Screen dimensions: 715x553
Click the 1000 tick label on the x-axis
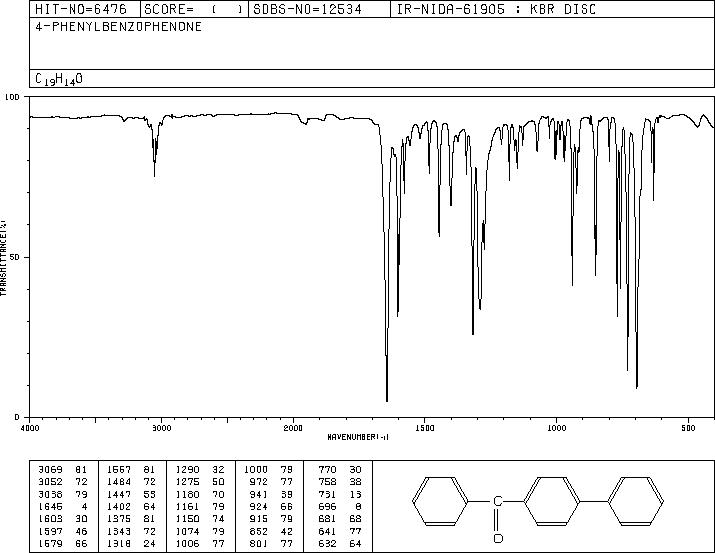(x=556, y=428)
